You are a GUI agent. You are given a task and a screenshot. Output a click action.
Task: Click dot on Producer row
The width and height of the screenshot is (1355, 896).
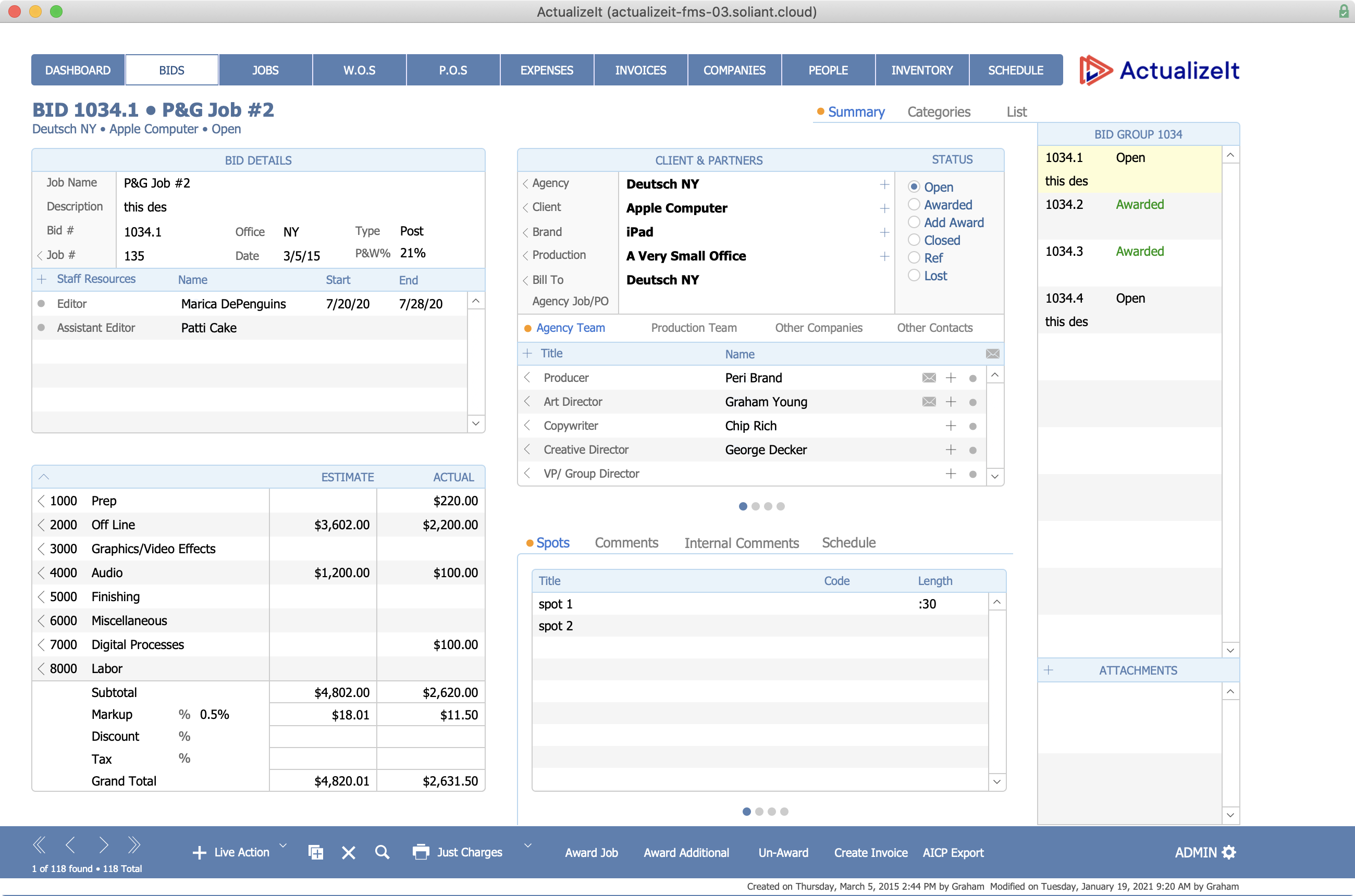click(972, 378)
